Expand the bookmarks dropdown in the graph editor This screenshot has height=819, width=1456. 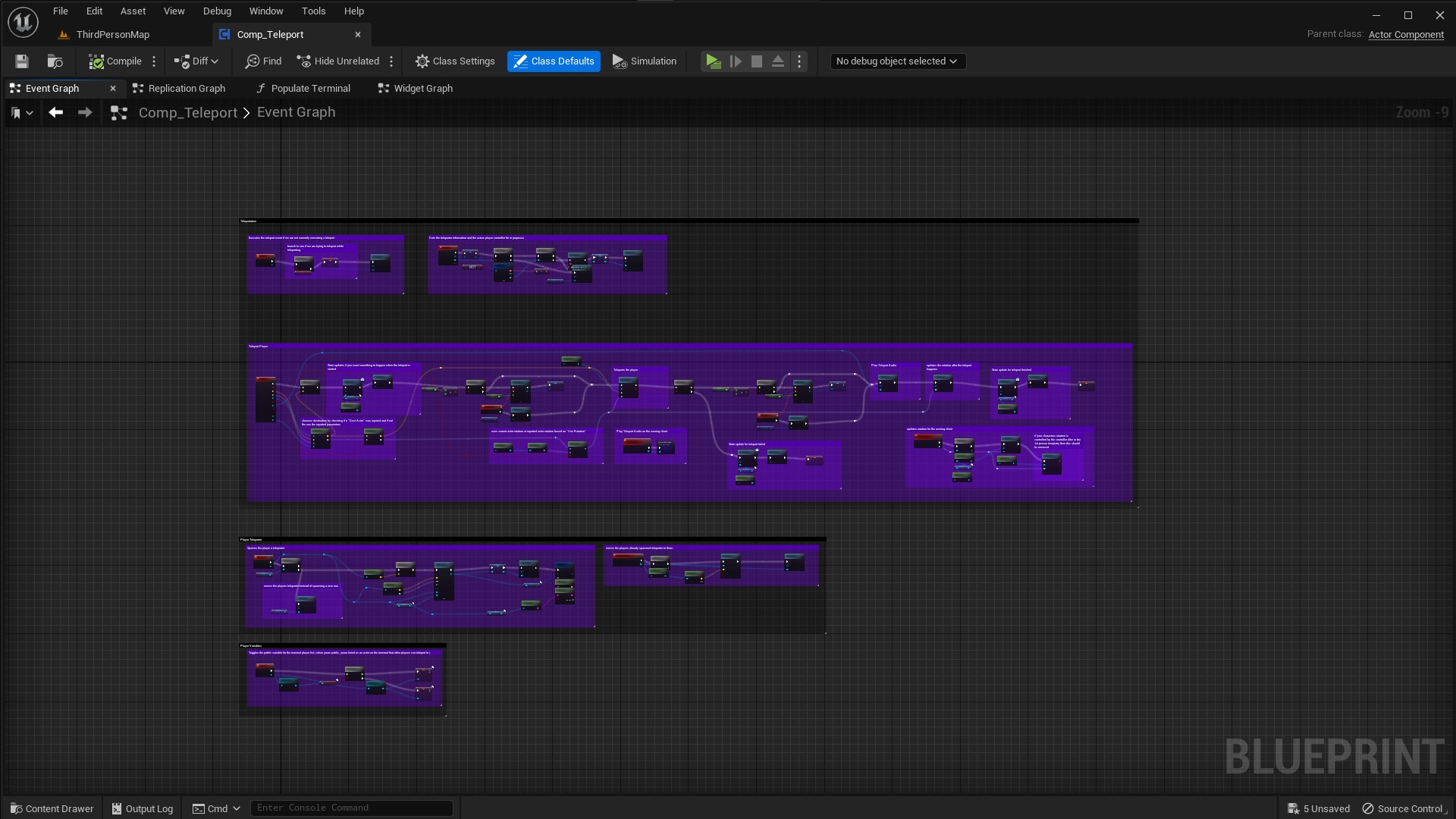click(21, 112)
